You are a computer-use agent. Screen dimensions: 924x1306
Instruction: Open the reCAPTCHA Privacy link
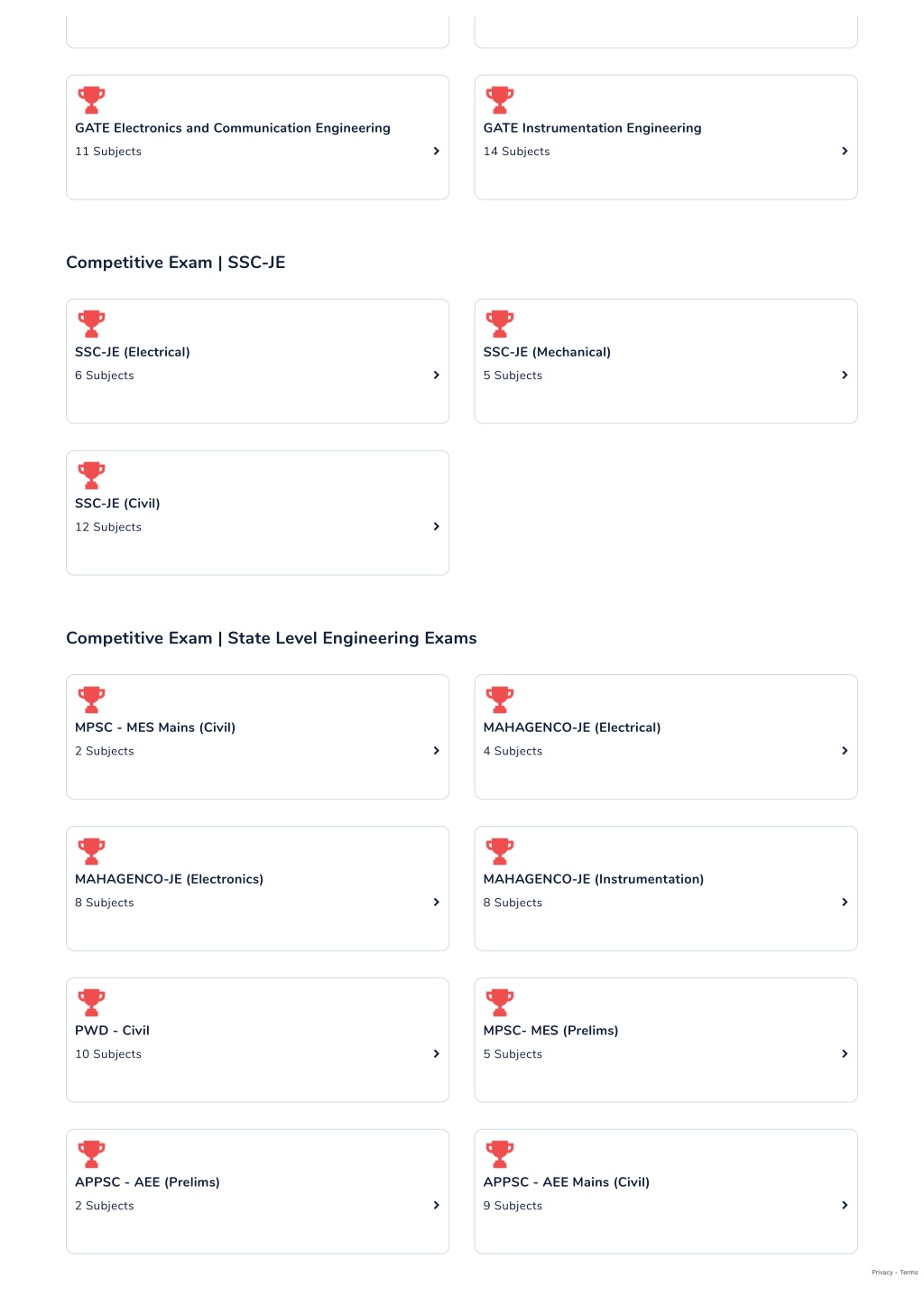point(882,1273)
